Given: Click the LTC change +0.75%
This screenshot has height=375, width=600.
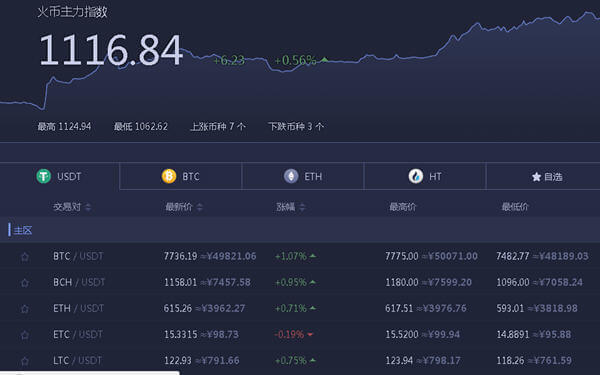Looking at the screenshot, I should coord(291,360).
